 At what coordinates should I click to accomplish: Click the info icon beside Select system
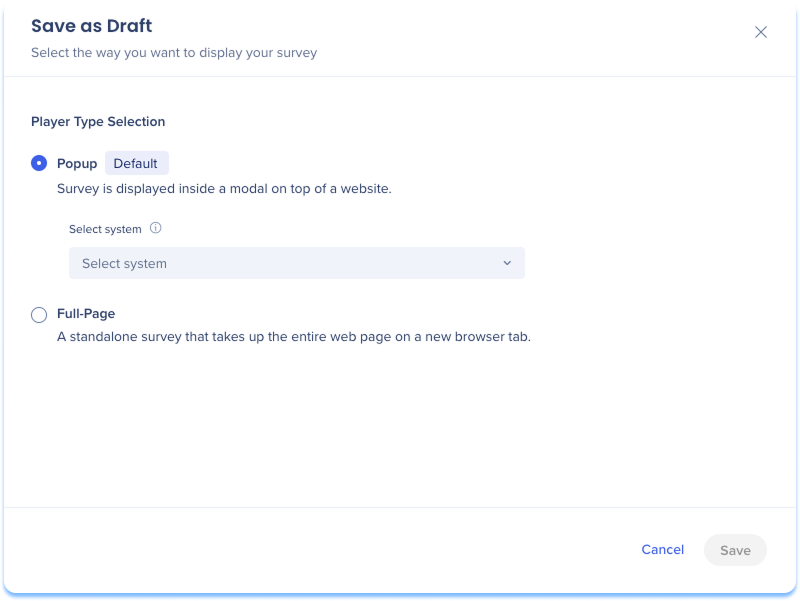pyautogui.click(x=155, y=228)
